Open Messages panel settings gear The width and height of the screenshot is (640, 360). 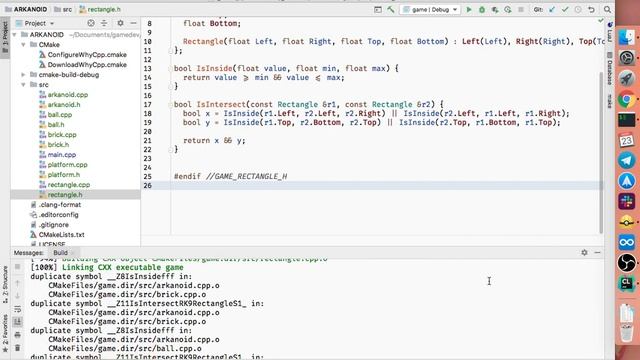pyautogui.click(x=584, y=253)
